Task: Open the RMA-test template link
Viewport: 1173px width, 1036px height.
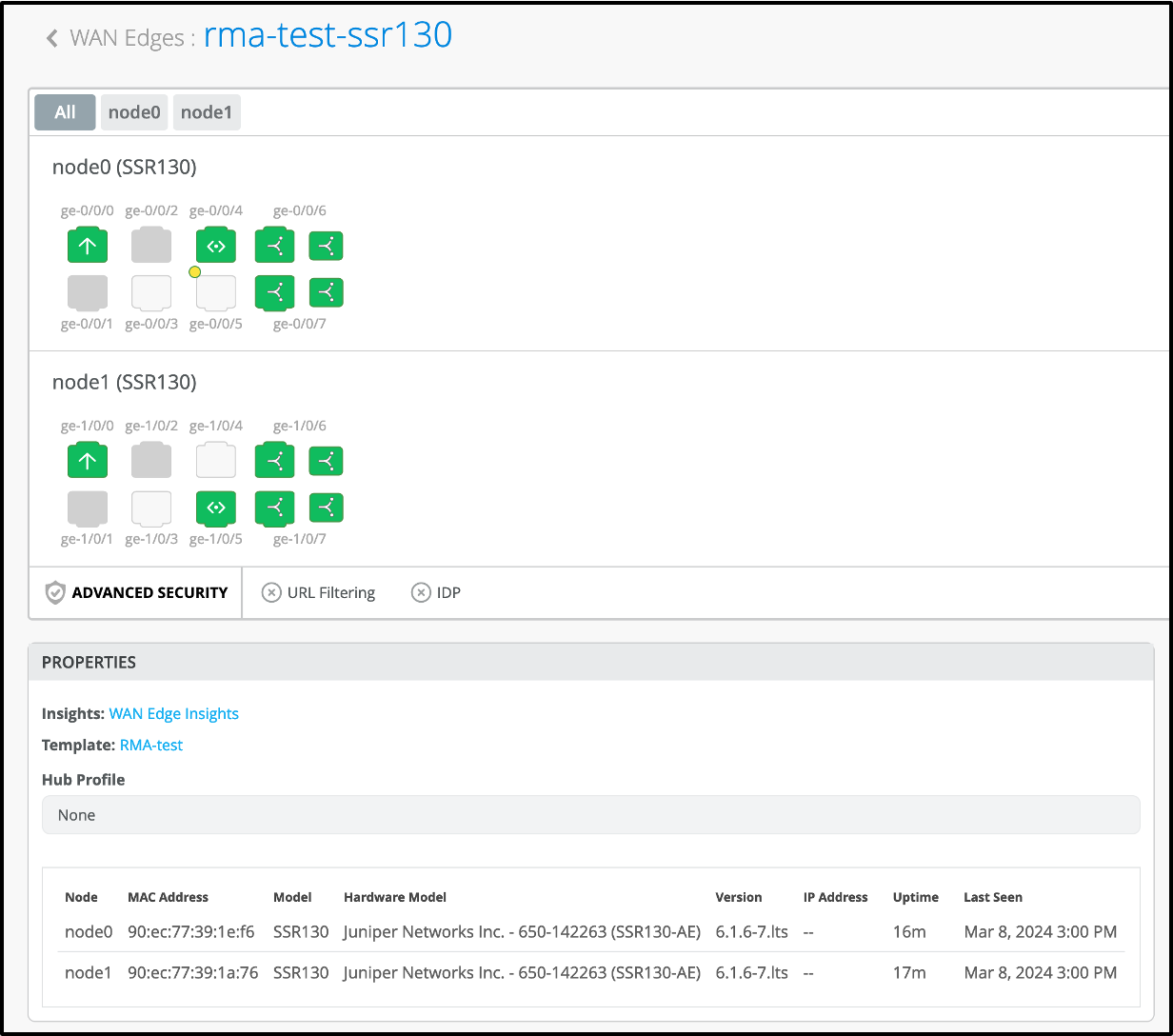Action: (x=151, y=745)
